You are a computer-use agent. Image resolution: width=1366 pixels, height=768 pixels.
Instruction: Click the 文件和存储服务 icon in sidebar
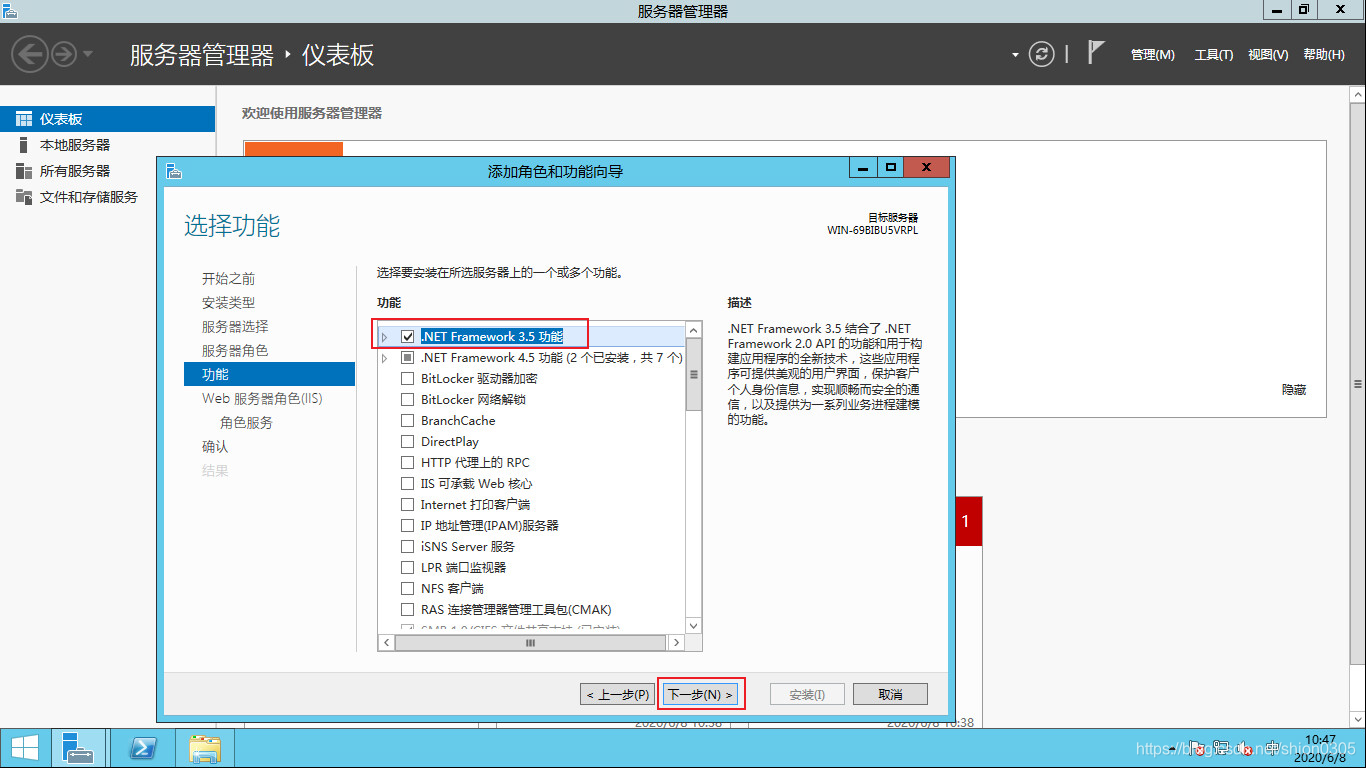24,197
